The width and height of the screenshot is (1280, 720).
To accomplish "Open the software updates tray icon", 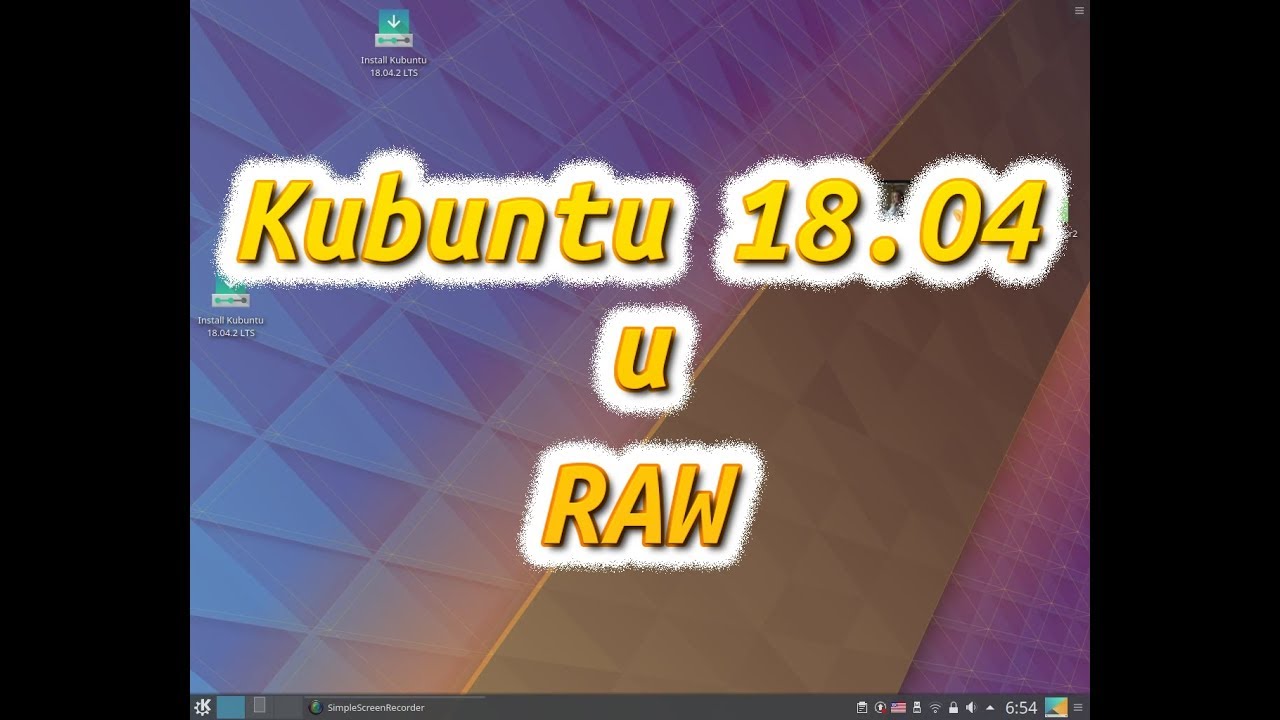I will (x=880, y=707).
